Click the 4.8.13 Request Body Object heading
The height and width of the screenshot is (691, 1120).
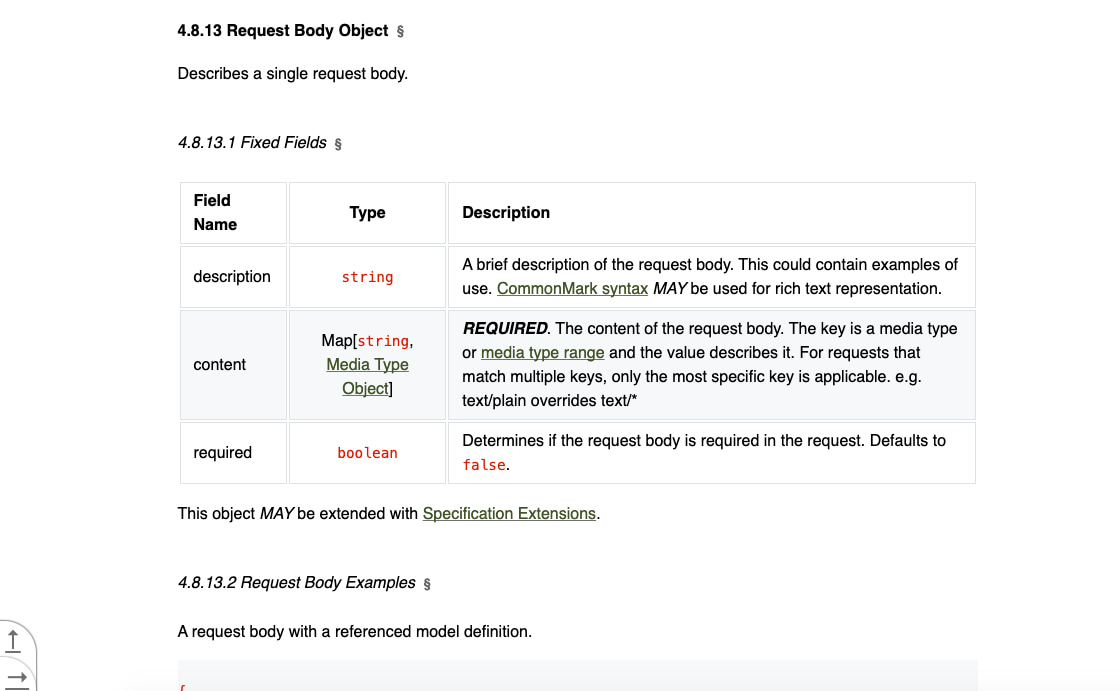[x=282, y=31]
